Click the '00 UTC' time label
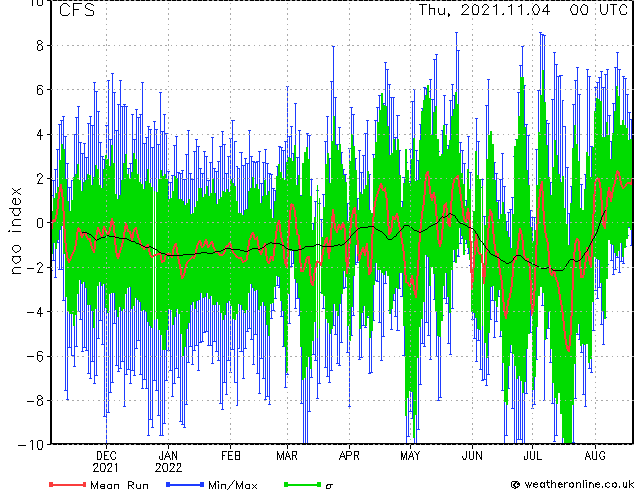 coord(599,10)
